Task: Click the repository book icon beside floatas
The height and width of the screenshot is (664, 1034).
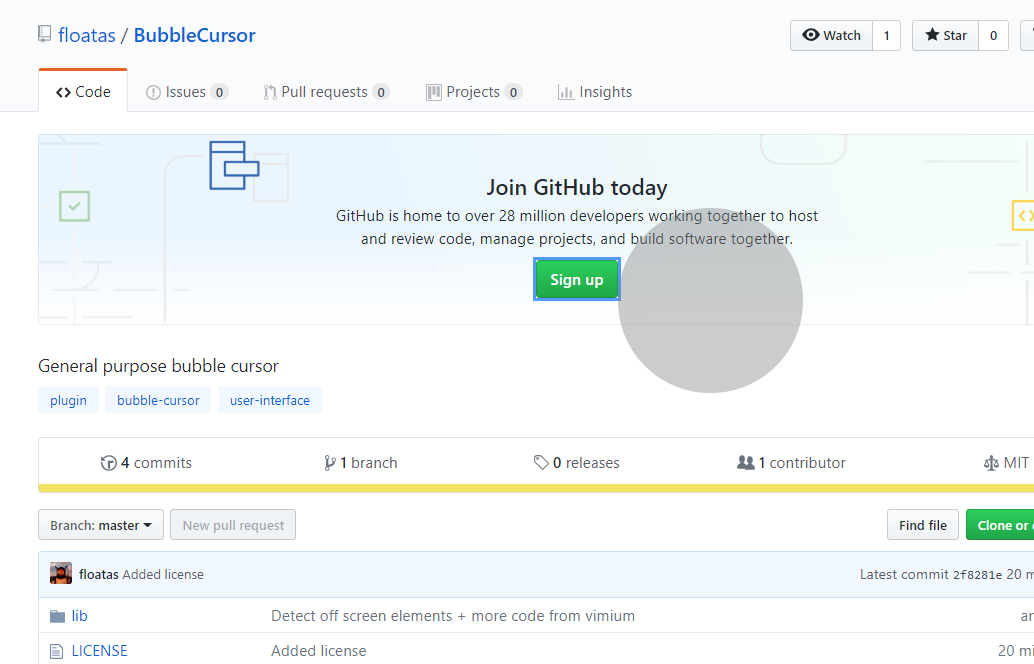Action: pos(44,34)
